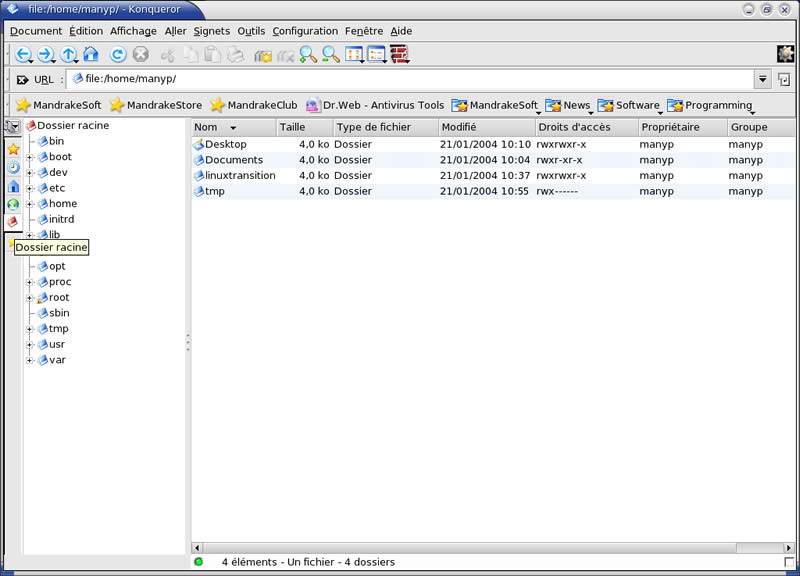The width and height of the screenshot is (800, 576).
Task: Open the sidebar configuration button
Action: tap(13, 127)
